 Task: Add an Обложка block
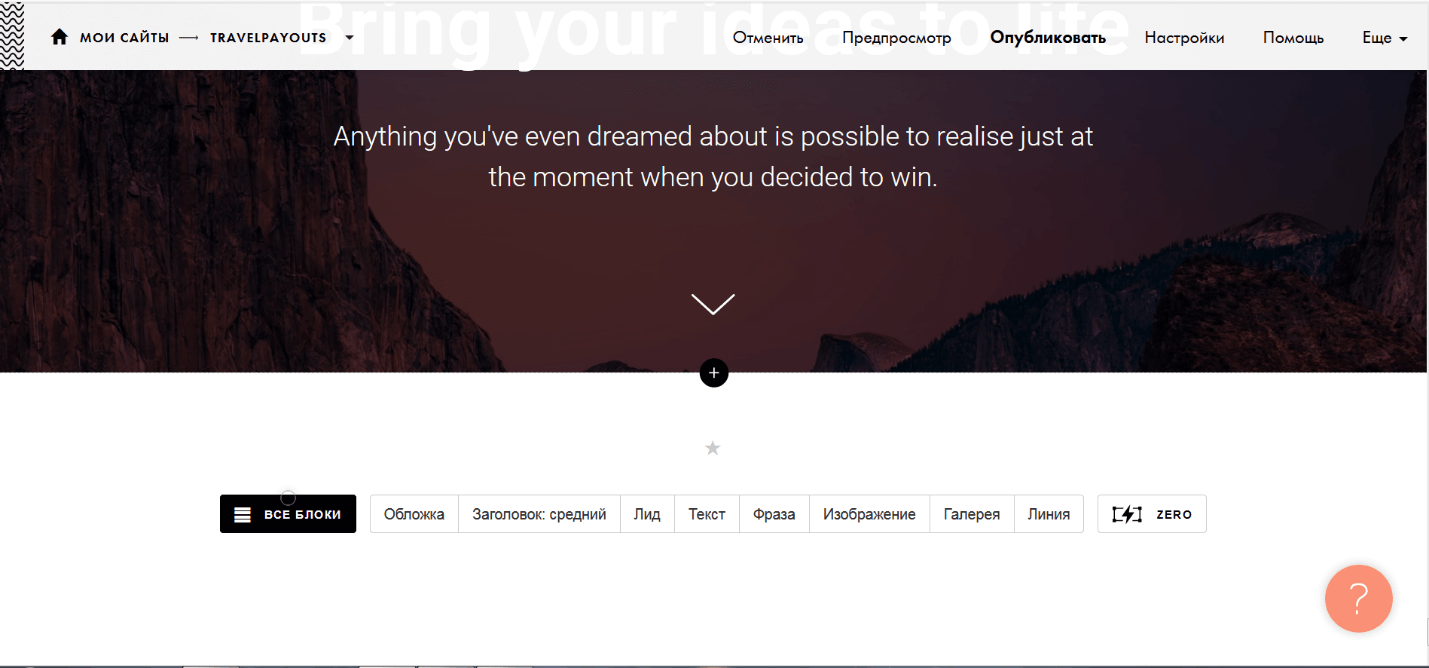pyautogui.click(x=414, y=514)
